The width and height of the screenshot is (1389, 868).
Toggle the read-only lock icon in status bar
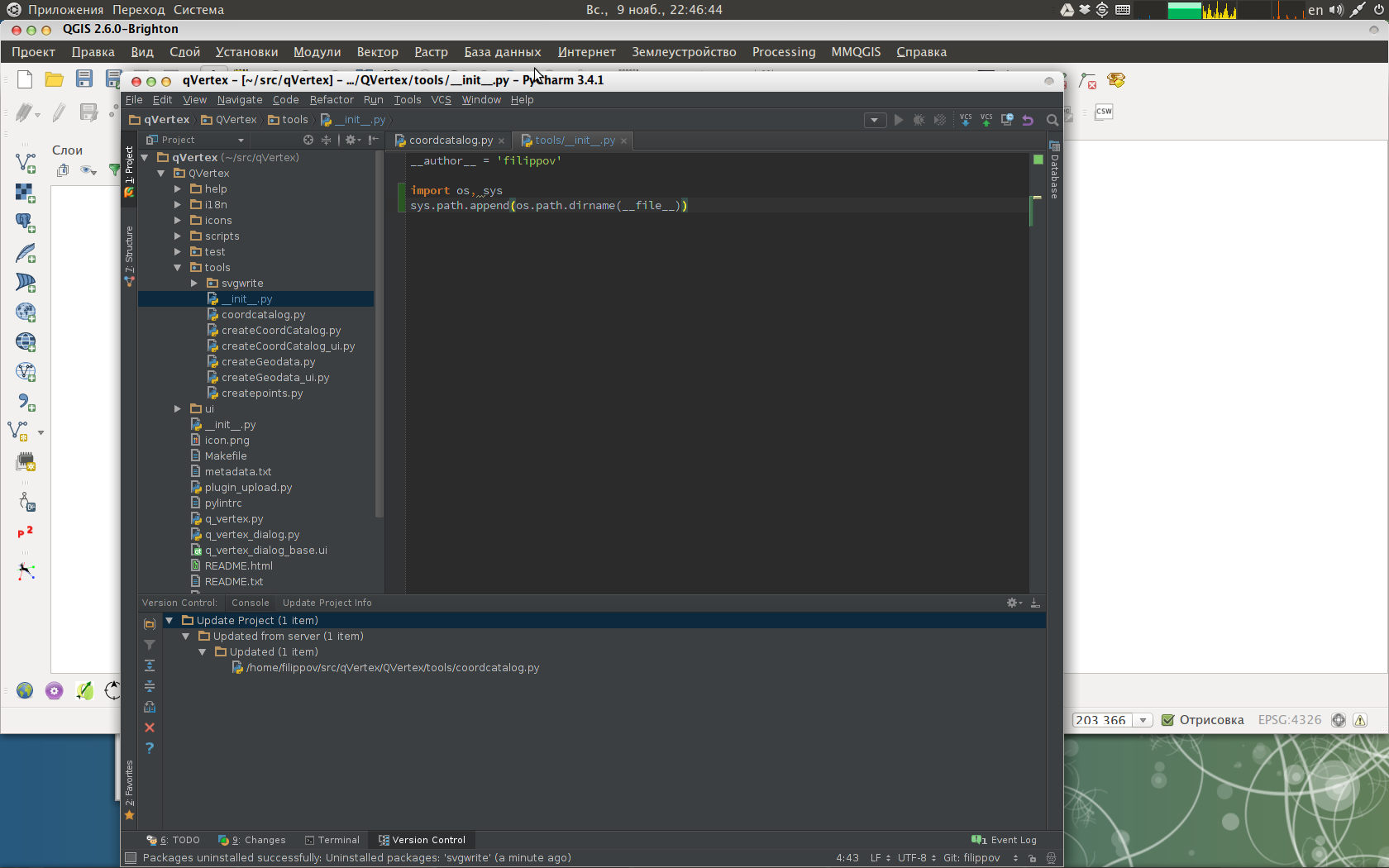(1033, 858)
